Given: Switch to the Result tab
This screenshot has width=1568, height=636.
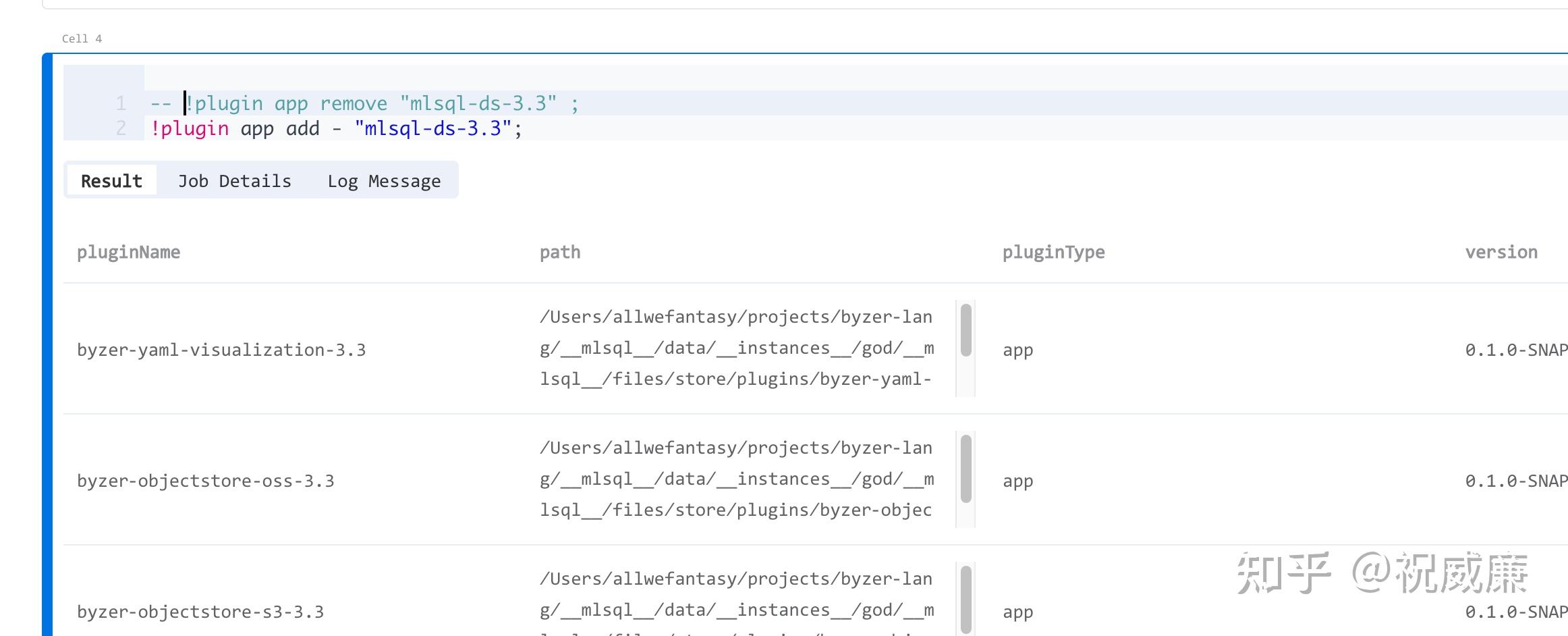Looking at the screenshot, I should (111, 181).
